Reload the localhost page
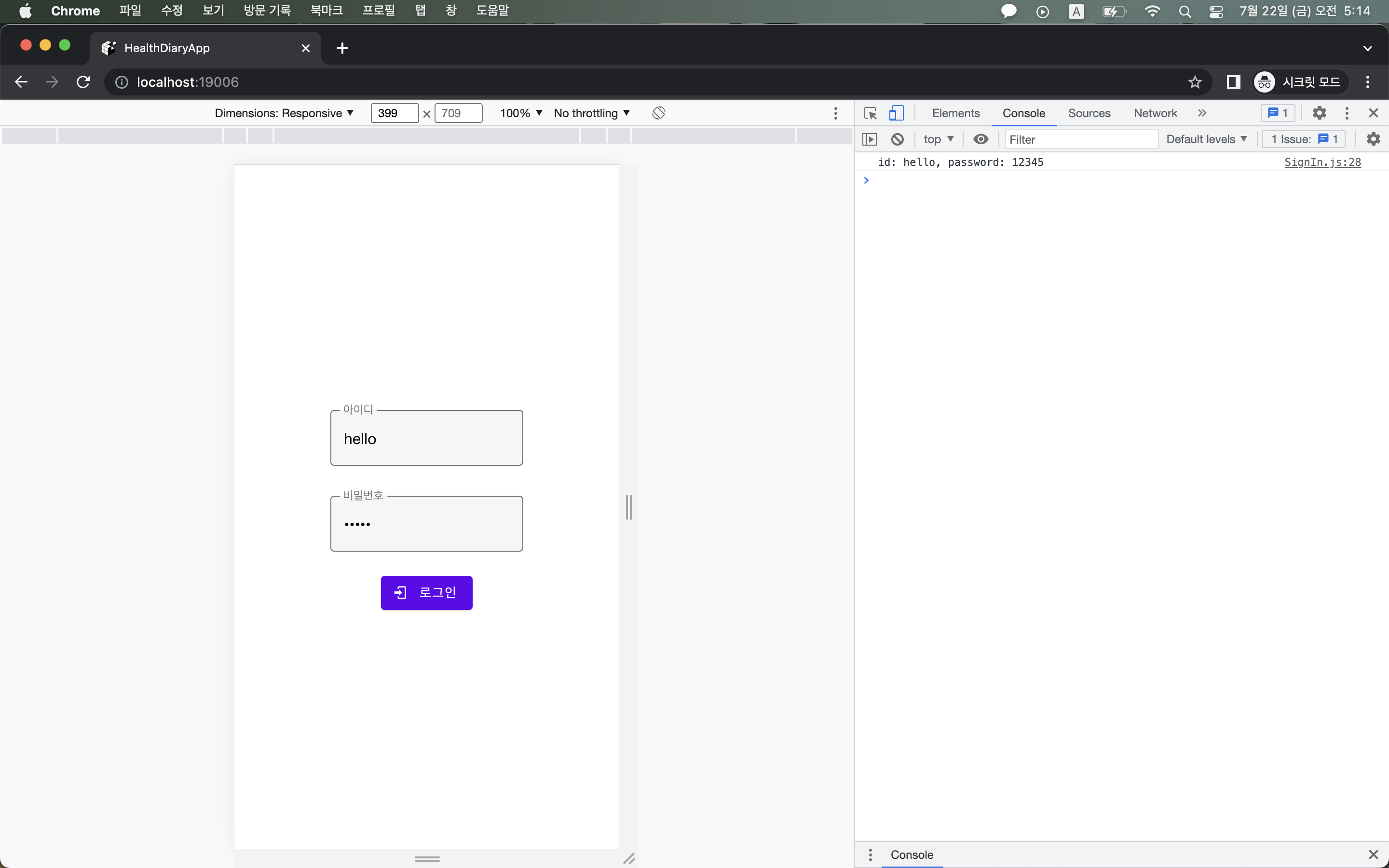The height and width of the screenshot is (868, 1389). [x=83, y=82]
